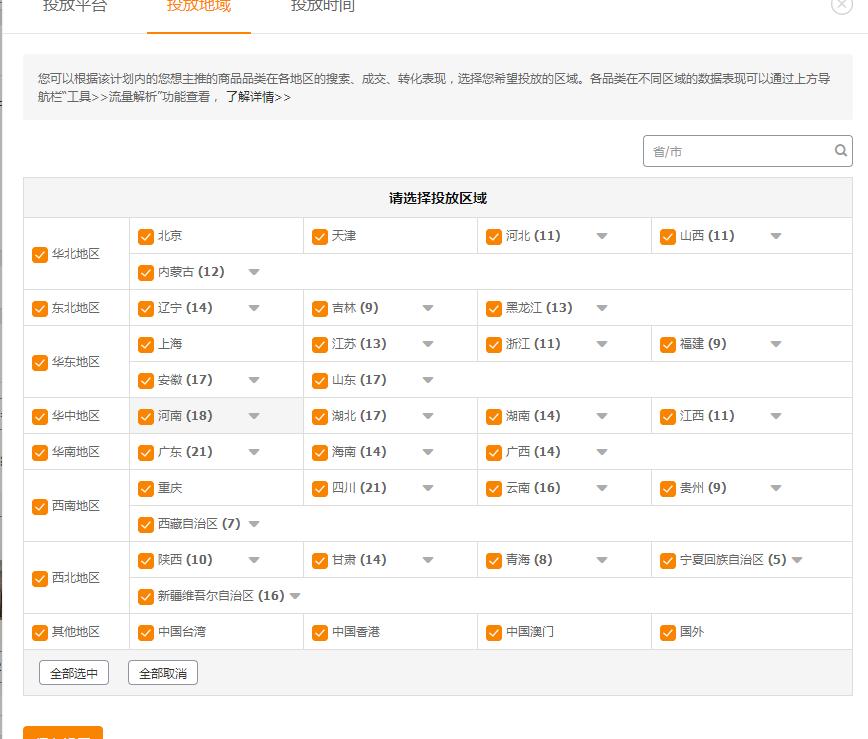Viewport: 868px width, 739px height.
Task: Expand the 内蒙古 city list
Action: tap(255, 271)
